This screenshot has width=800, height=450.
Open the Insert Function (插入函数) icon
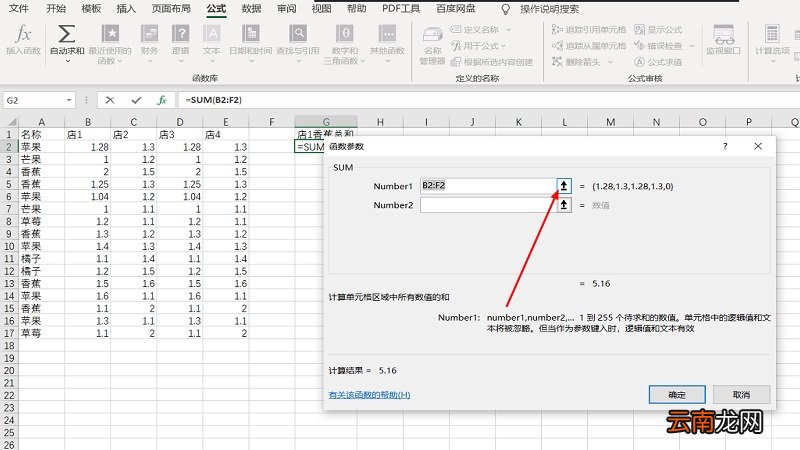[23, 39]
